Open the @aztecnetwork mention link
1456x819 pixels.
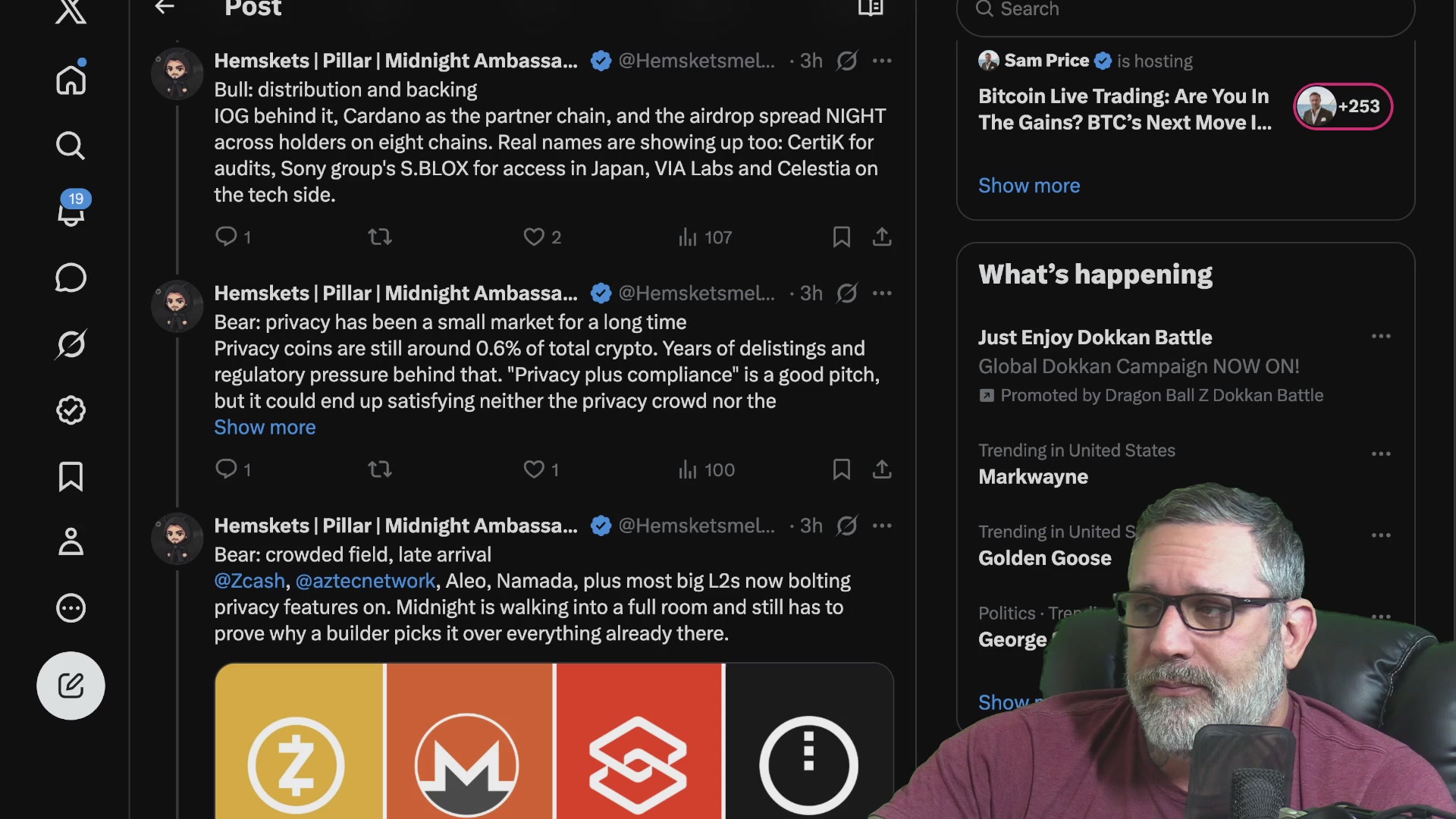(366, 581)
